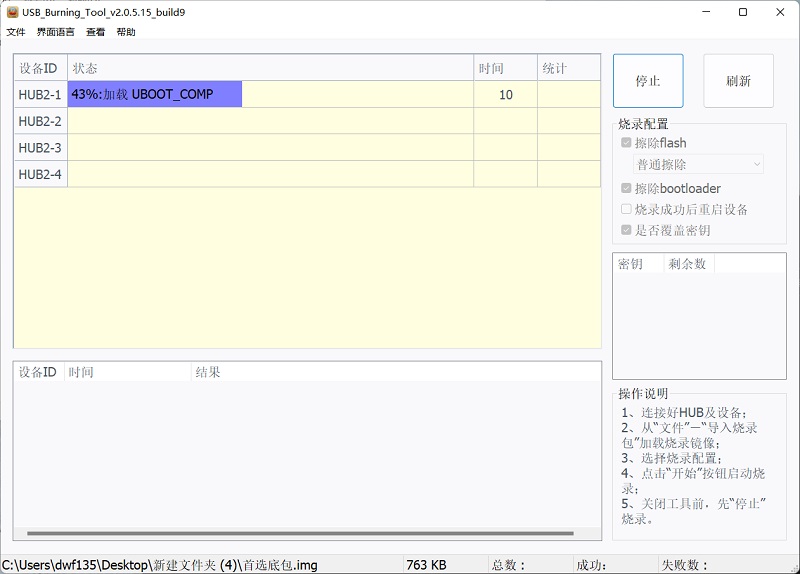Click the 763 KB status bar value
Image resolution: width=800 pixels, height=574 pixels.
point(427,565)
